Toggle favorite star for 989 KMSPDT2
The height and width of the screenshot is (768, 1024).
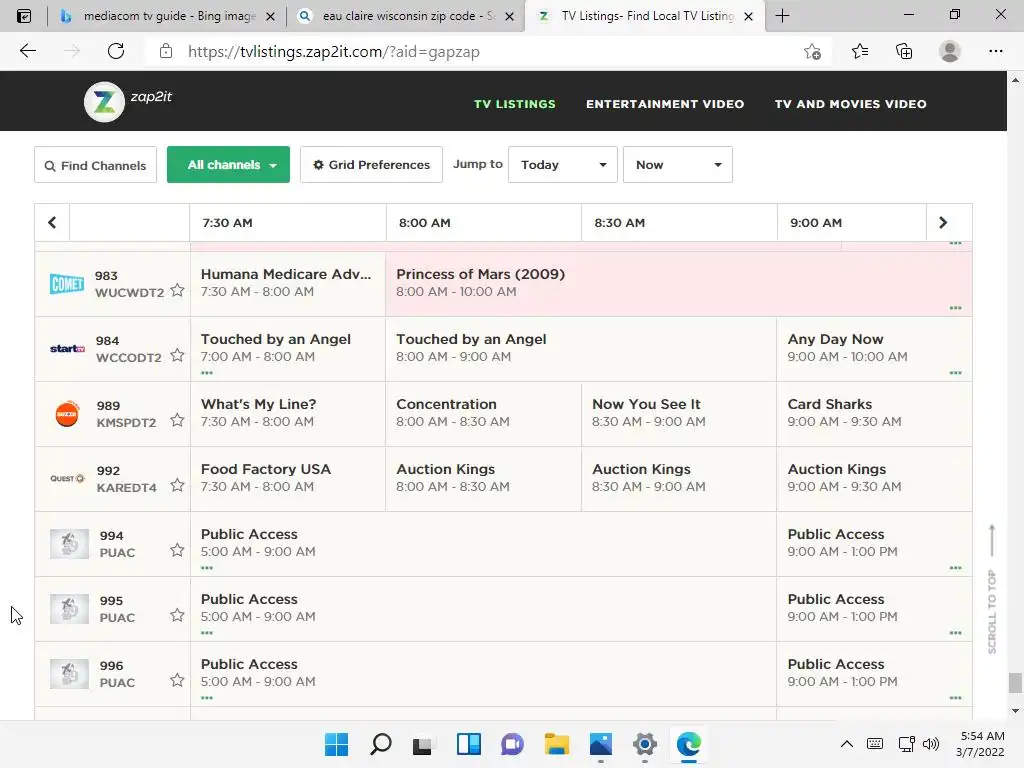pos(177,420)
